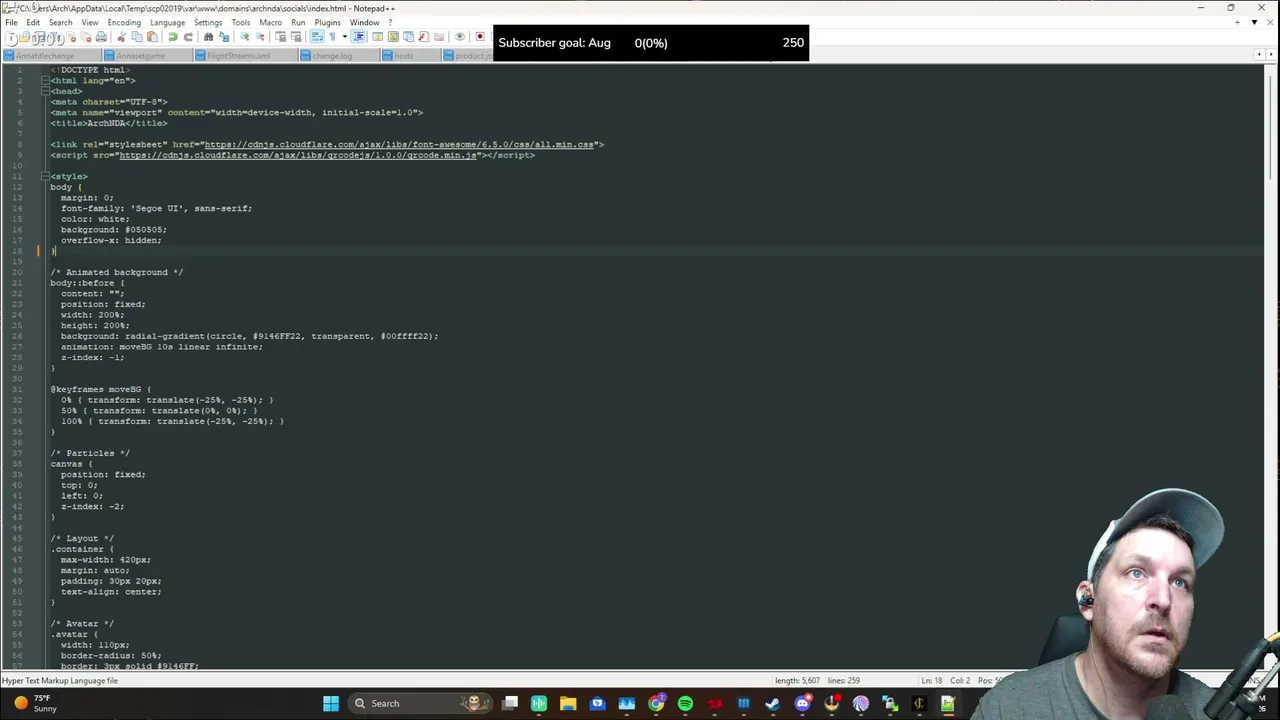The width and height of the screenshot is (1280, 720).
Task: Click the taskbar Search box
Action: click(421, 703)
